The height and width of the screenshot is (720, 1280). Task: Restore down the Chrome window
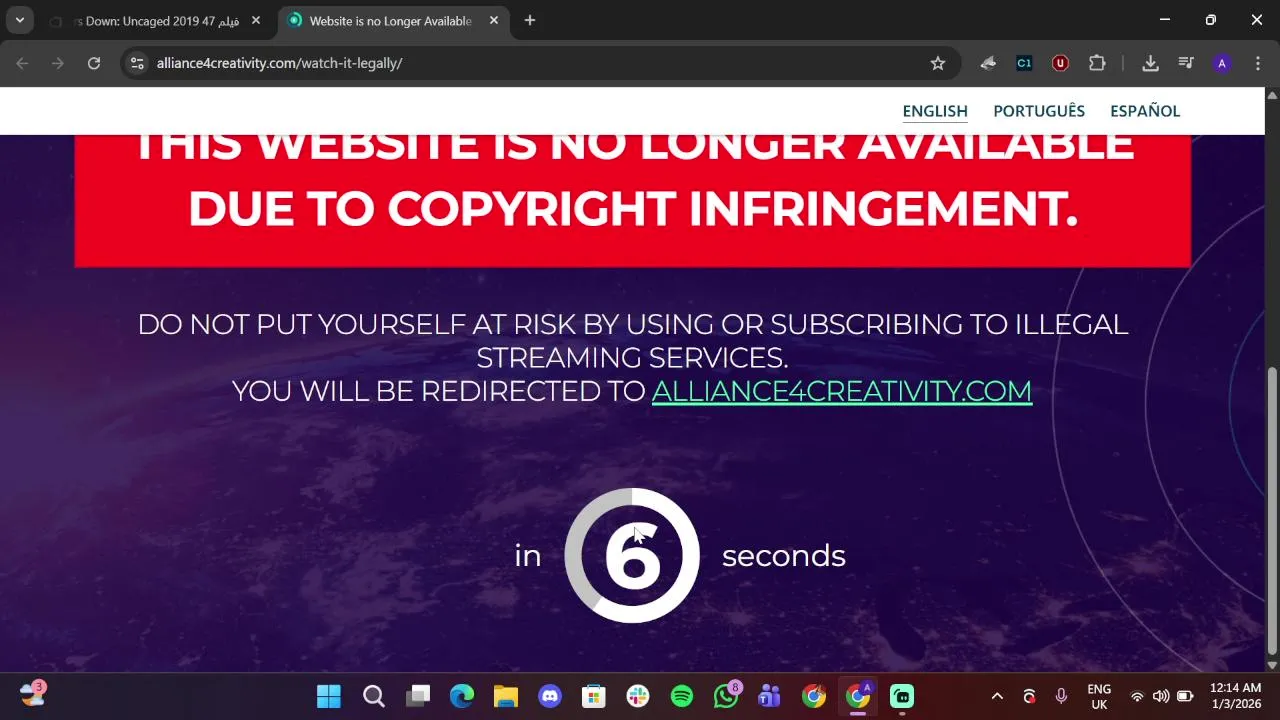[x=1211, y=20]
